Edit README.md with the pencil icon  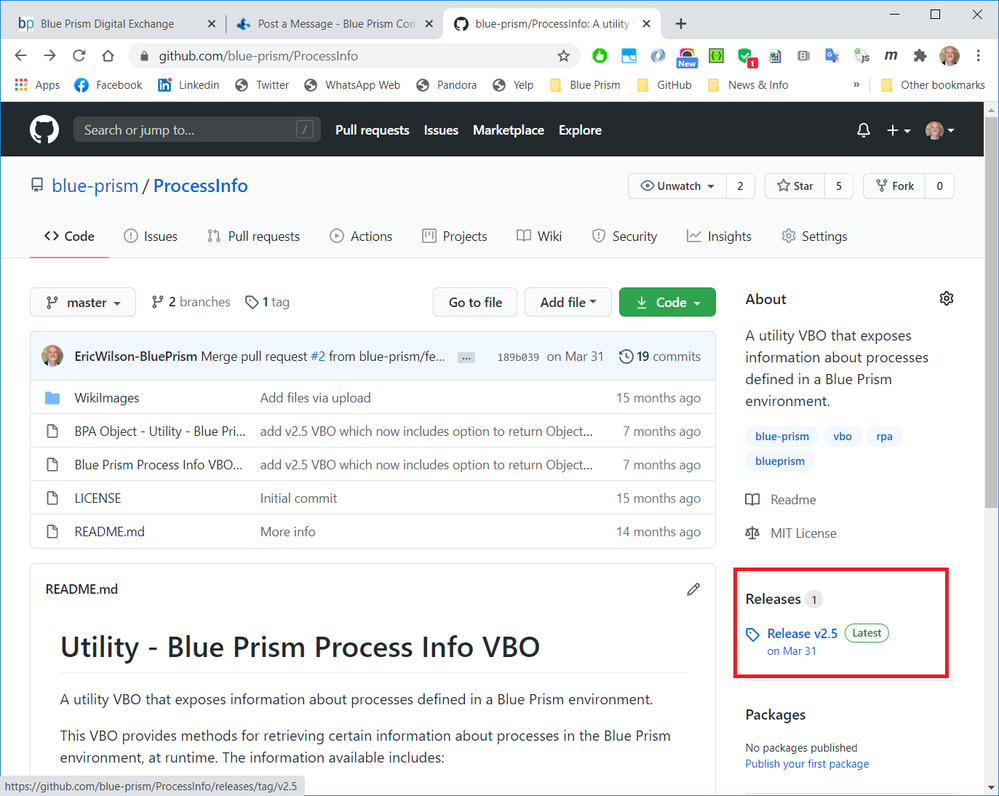[693, 590]
